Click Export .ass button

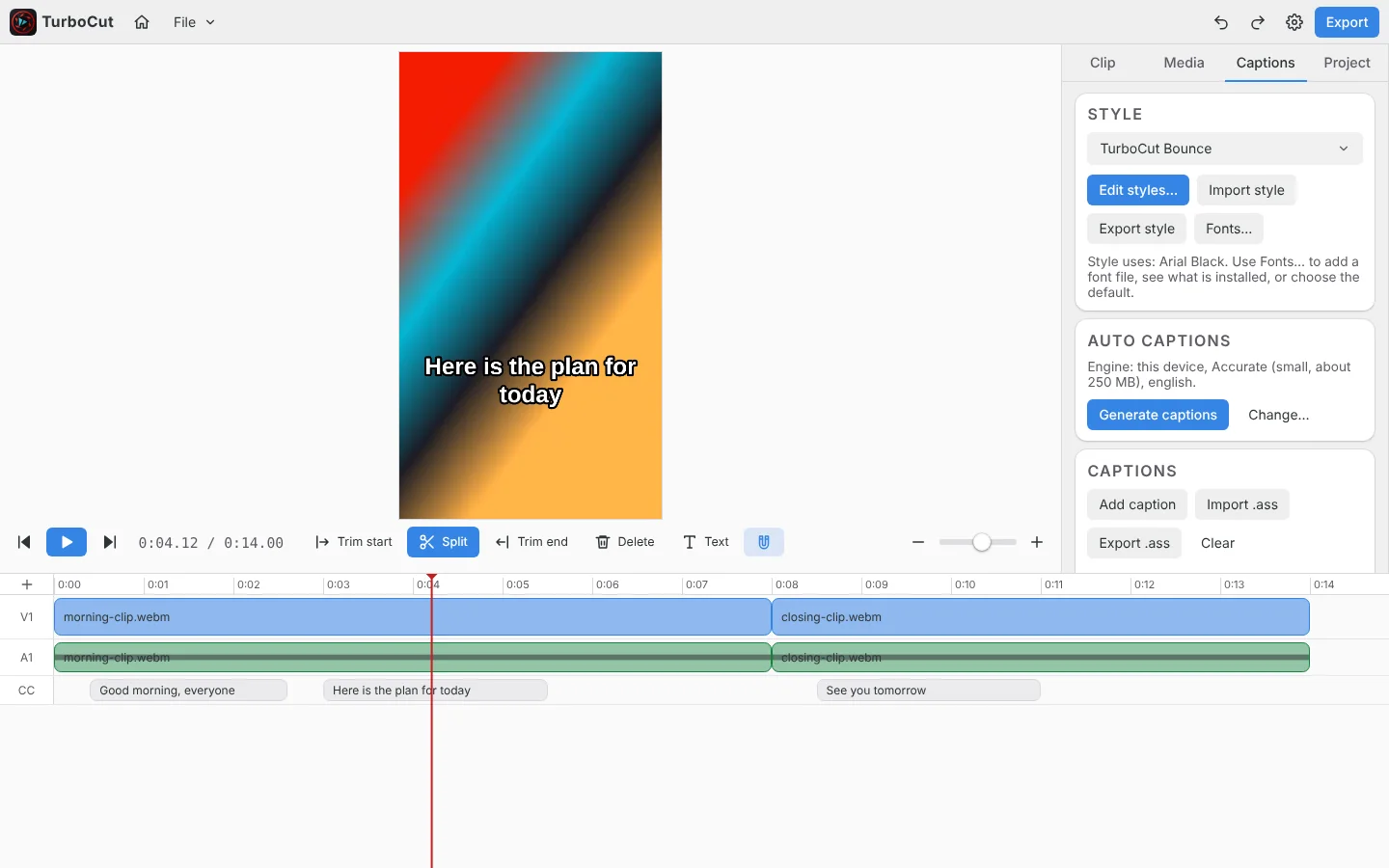pos(1134,543)
